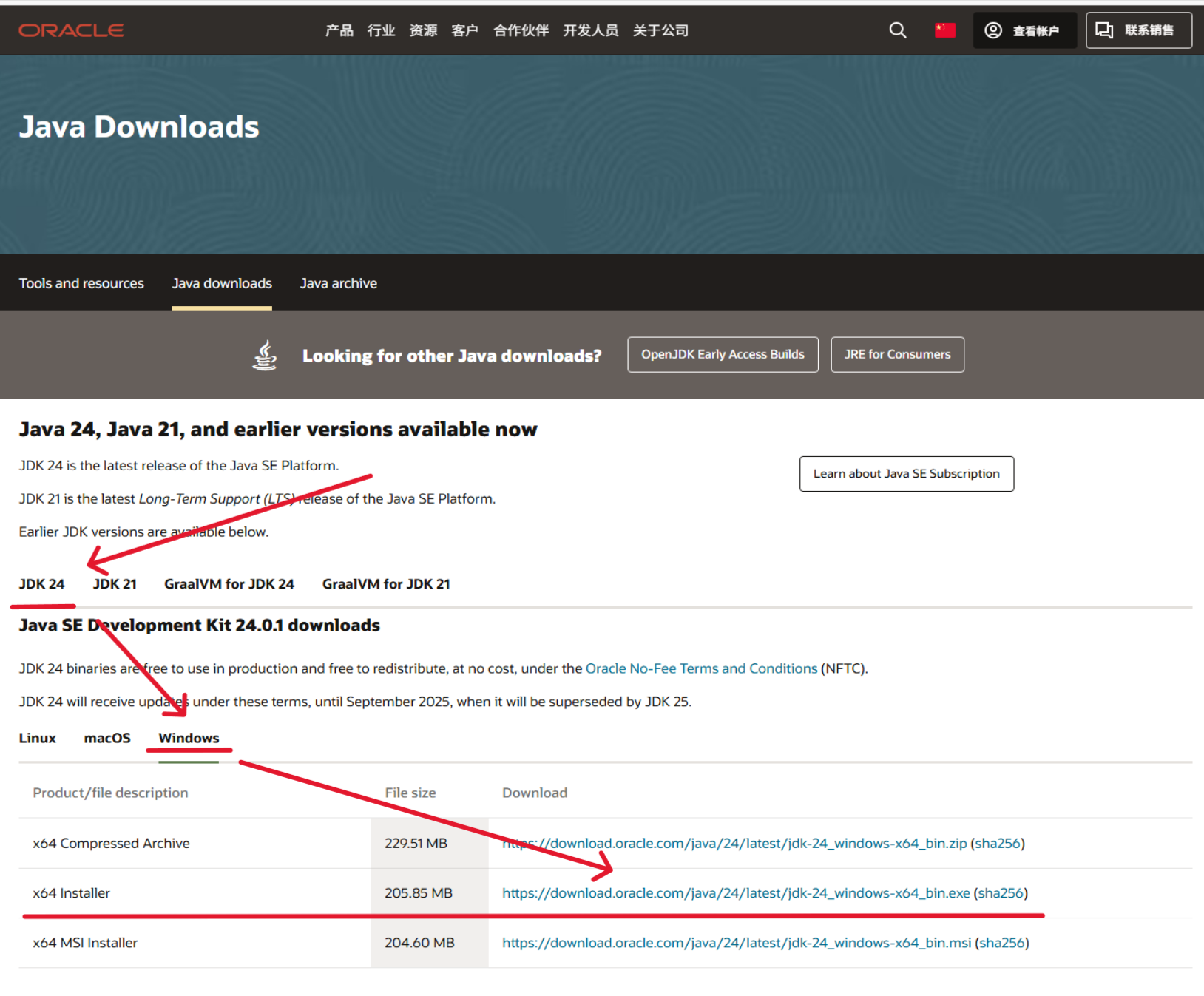Click the sha256 link for the MSI Installer
Image resolution: width=1204 pixels, height=996 pixels.
[1002, 942]
